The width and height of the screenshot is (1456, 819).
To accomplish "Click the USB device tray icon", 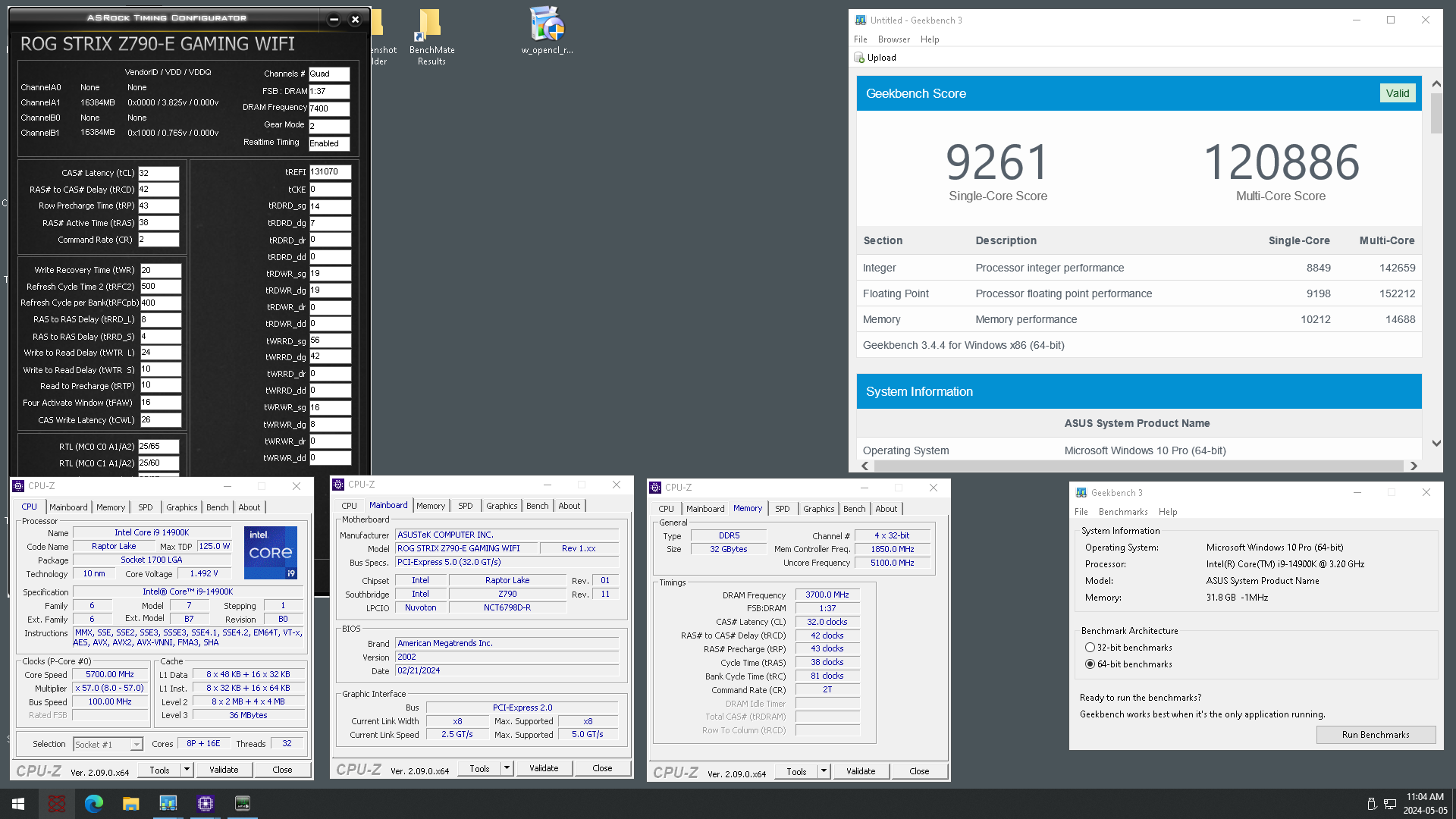I will 1371,804.
